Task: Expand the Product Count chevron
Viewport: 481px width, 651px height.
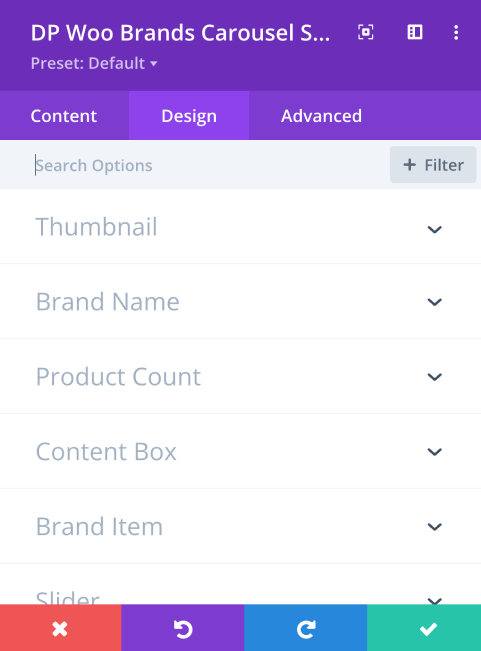Action: click(x=435, y=377)
